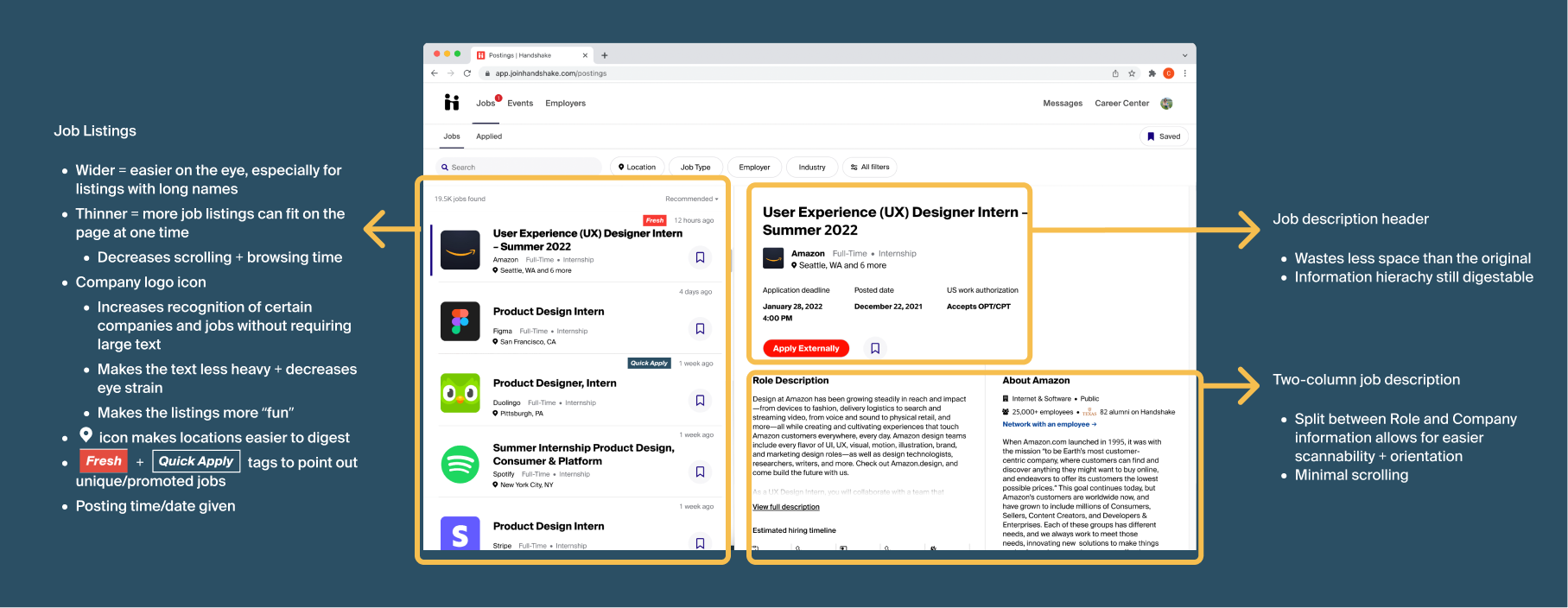Switch to the Applied tab
The height and width of the screenshot is (608, 1568).
coord(489,136)
